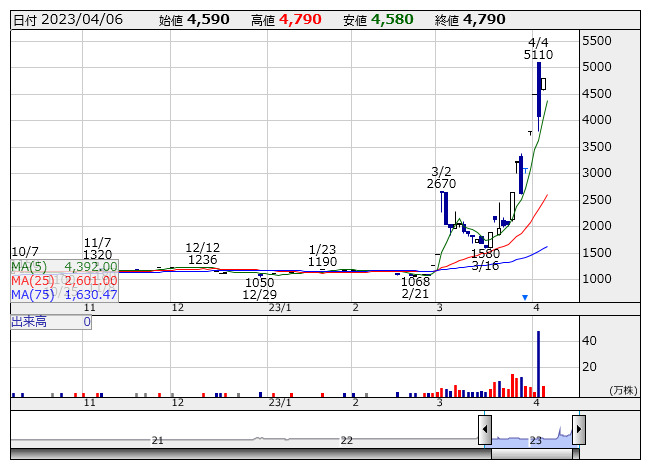653x470 pixels.
Task: Click the blue triangle marker above April
Action: 525,297
